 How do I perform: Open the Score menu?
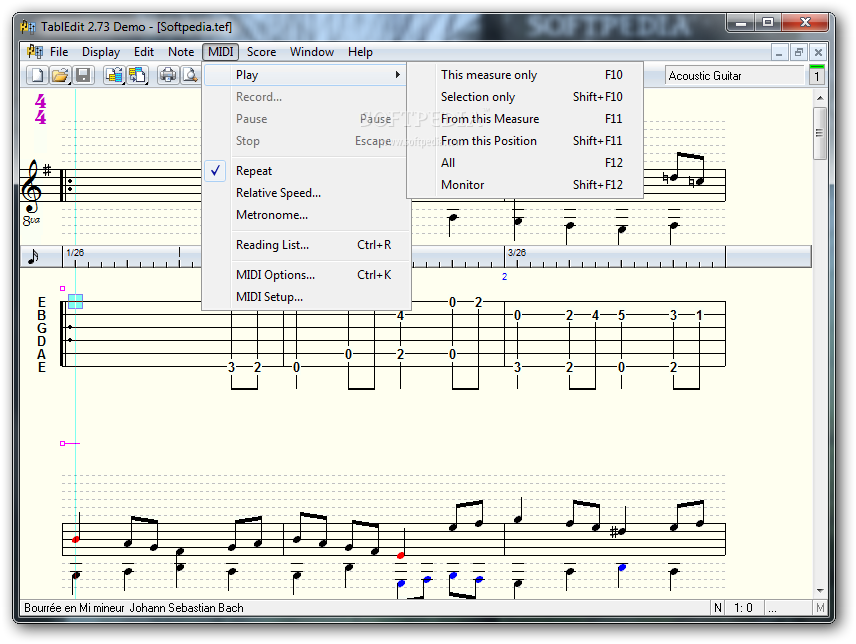[x=261, y=52]
